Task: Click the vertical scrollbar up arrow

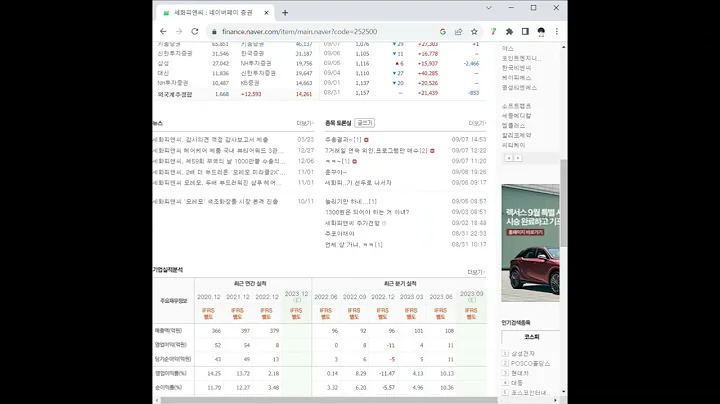Action: point(564,47)
